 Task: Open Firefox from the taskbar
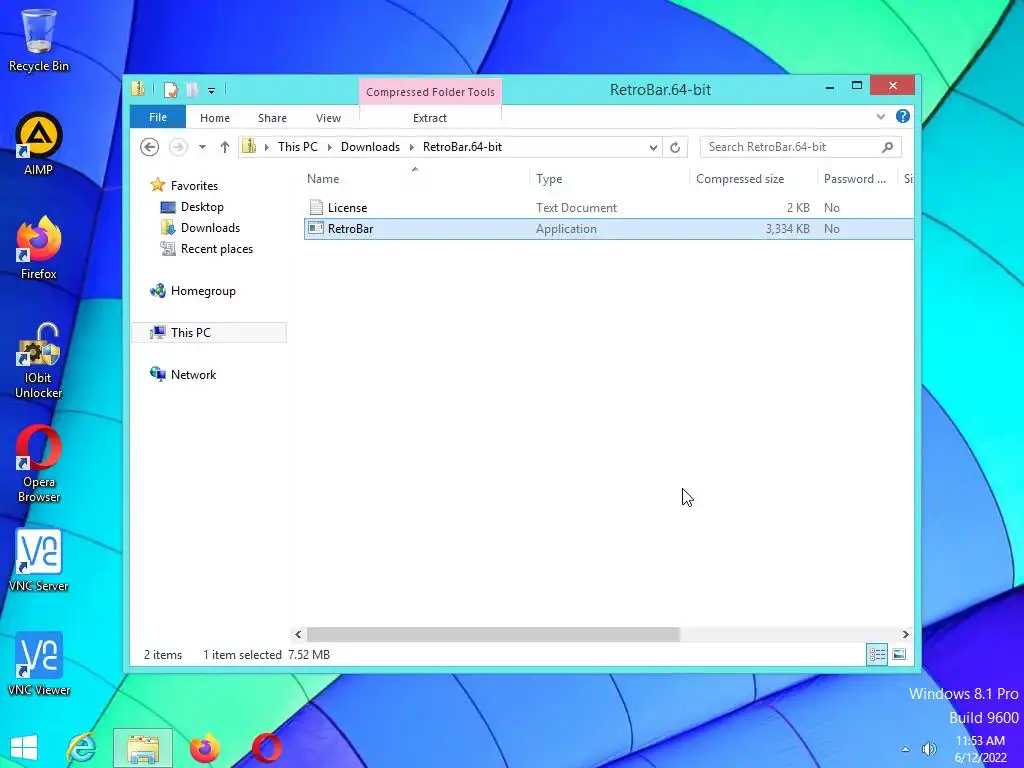(205, 748)
